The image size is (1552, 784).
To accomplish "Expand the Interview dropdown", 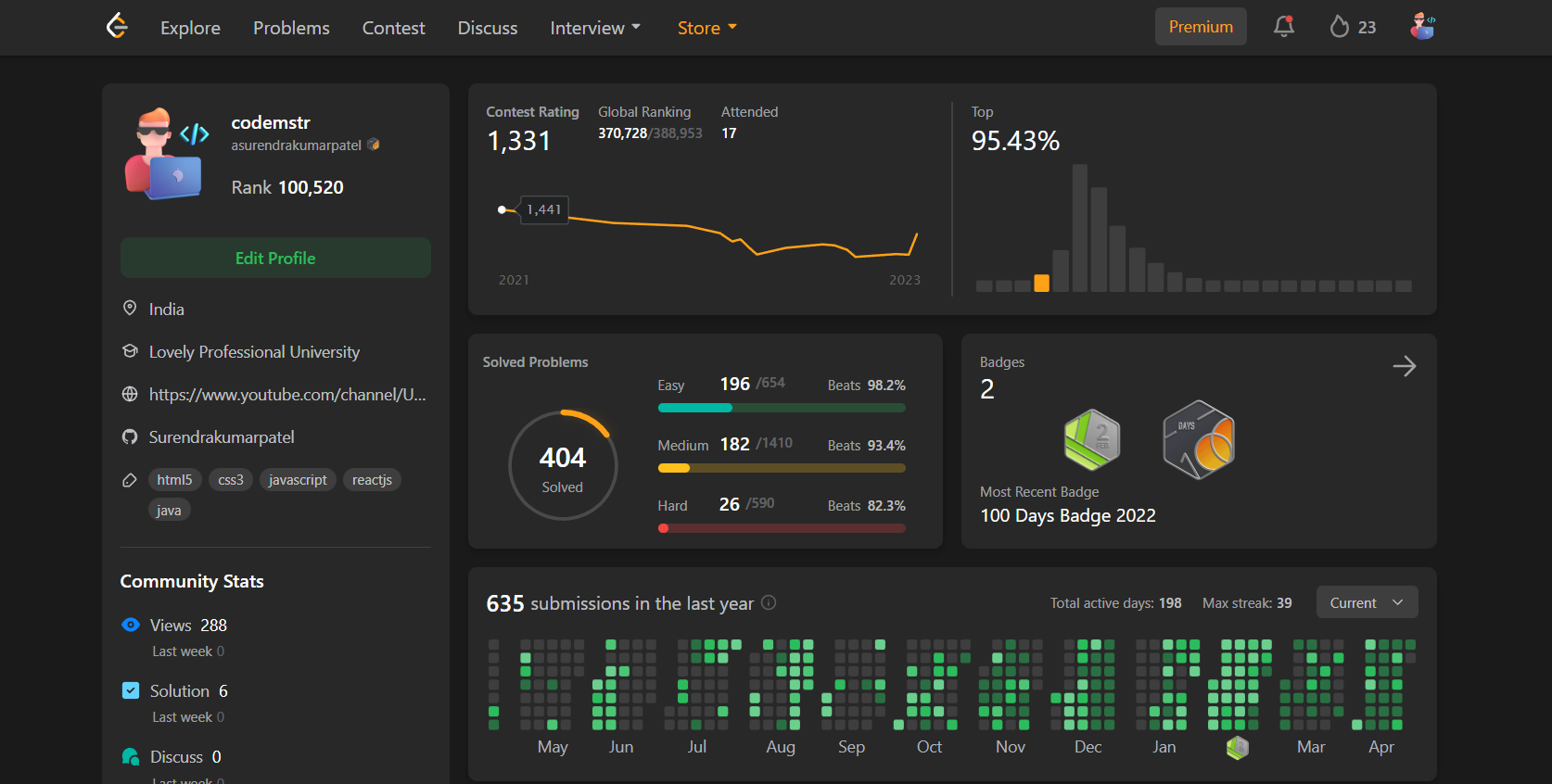I will coord(595,28).
